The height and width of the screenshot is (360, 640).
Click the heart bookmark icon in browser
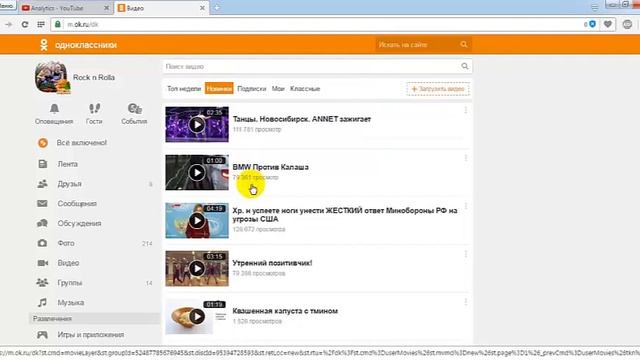pos(608,24)
